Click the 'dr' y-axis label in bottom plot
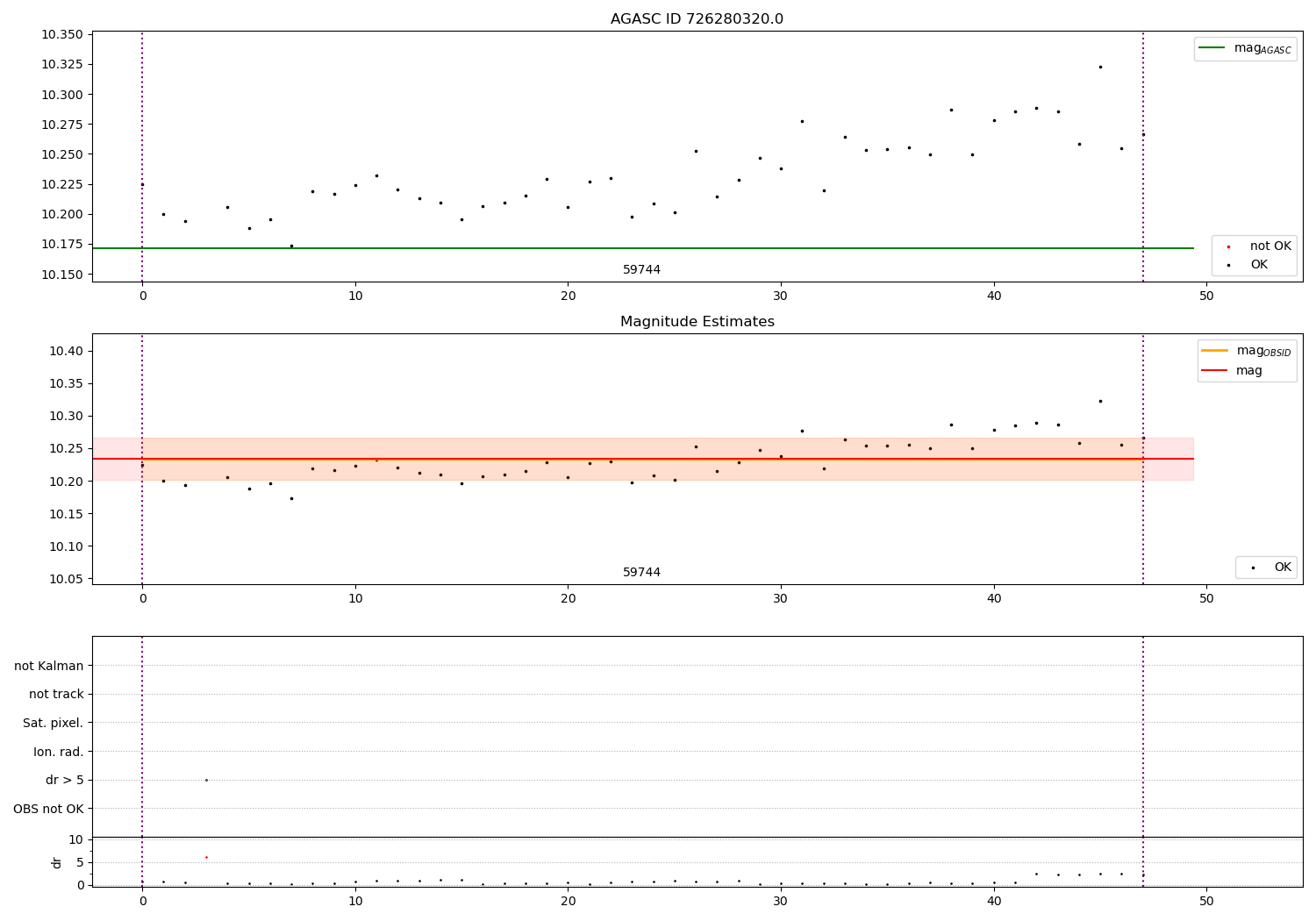The height and width of the screenshot is (921, 1316). tap(57, 862)
